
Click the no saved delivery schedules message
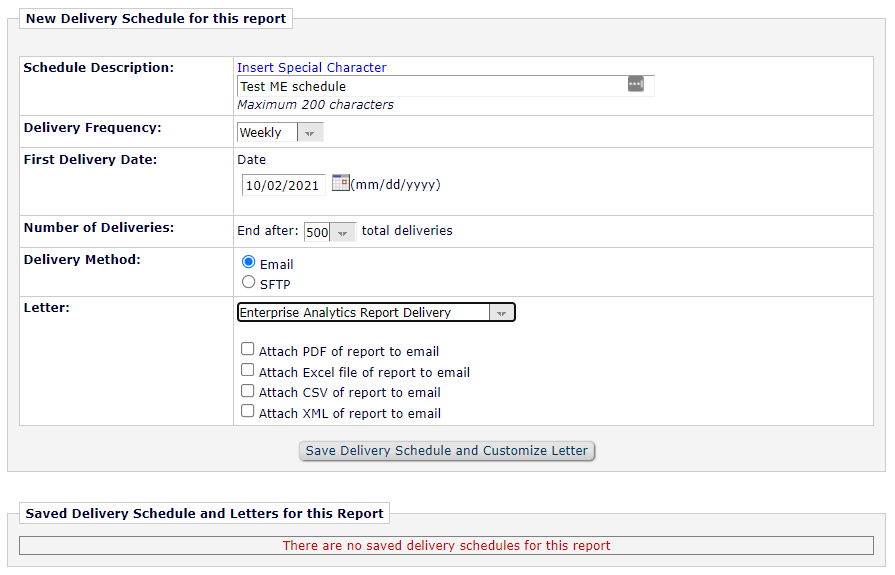[446, 546]
